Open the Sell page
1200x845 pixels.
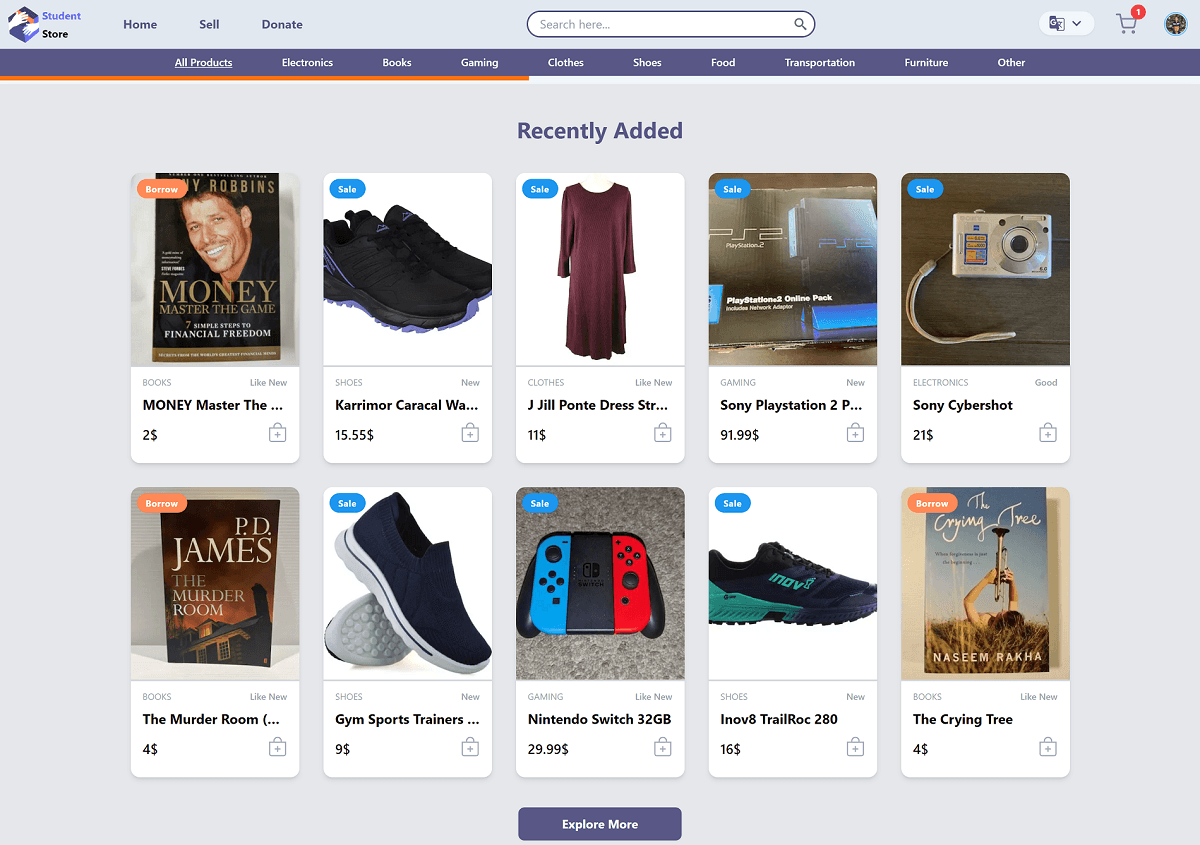pyautogui.click(x=209, y=24)
